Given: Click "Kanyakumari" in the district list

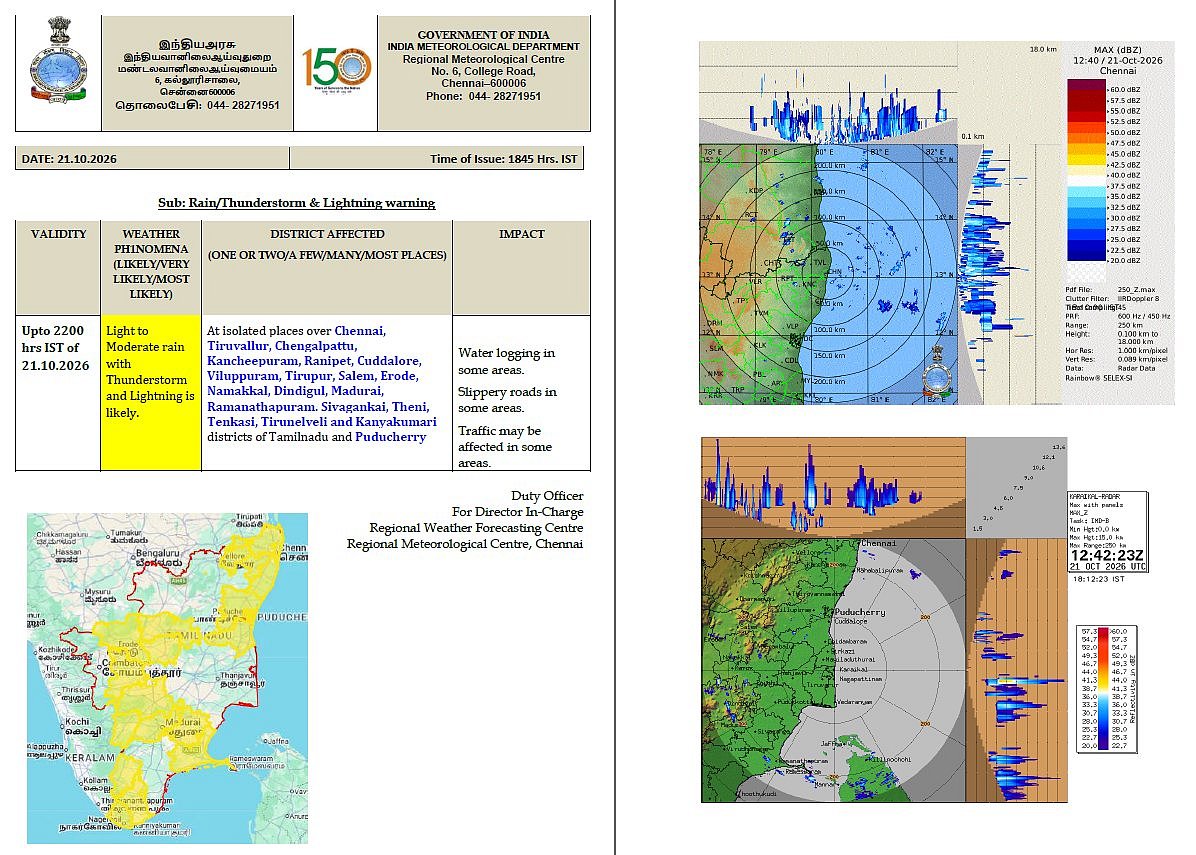Looking at the screenshot, I should 397,422.
